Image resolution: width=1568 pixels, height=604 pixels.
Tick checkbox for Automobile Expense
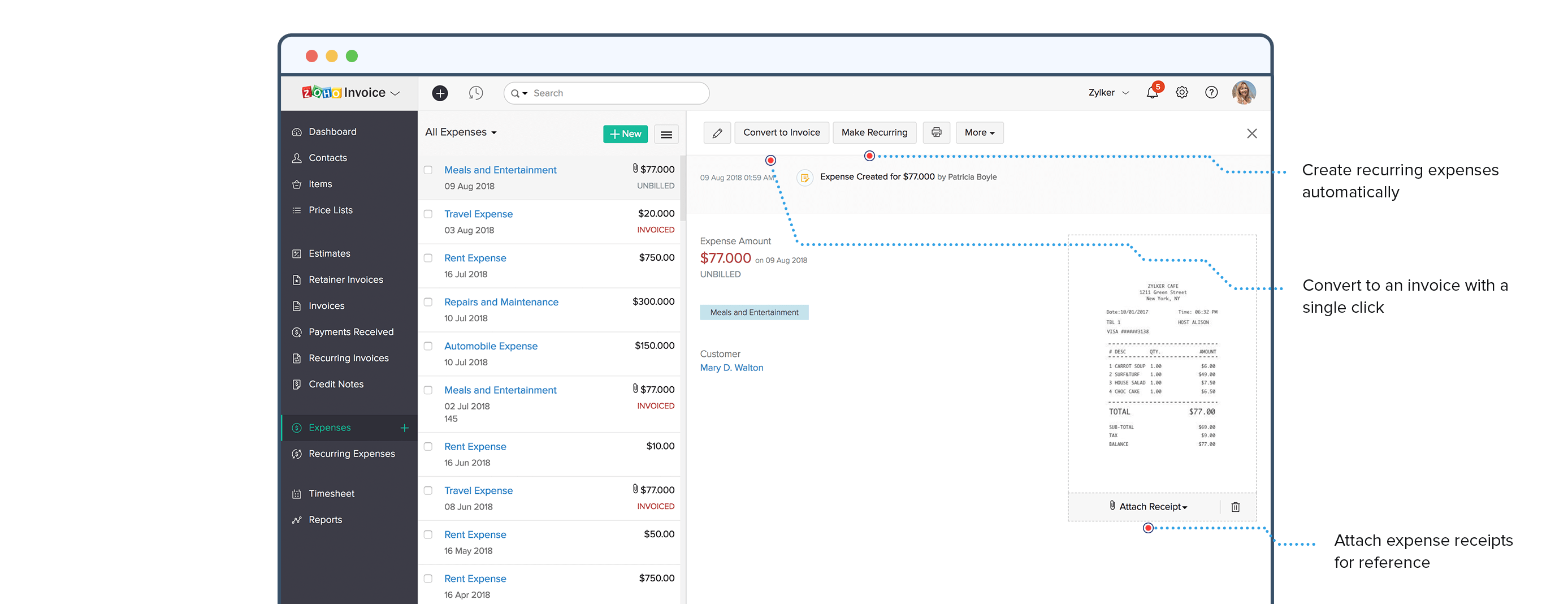point(428,347)
